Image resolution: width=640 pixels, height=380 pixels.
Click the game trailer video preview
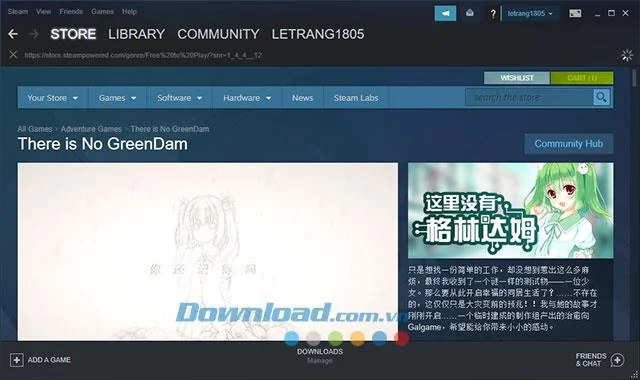[208, 251]
